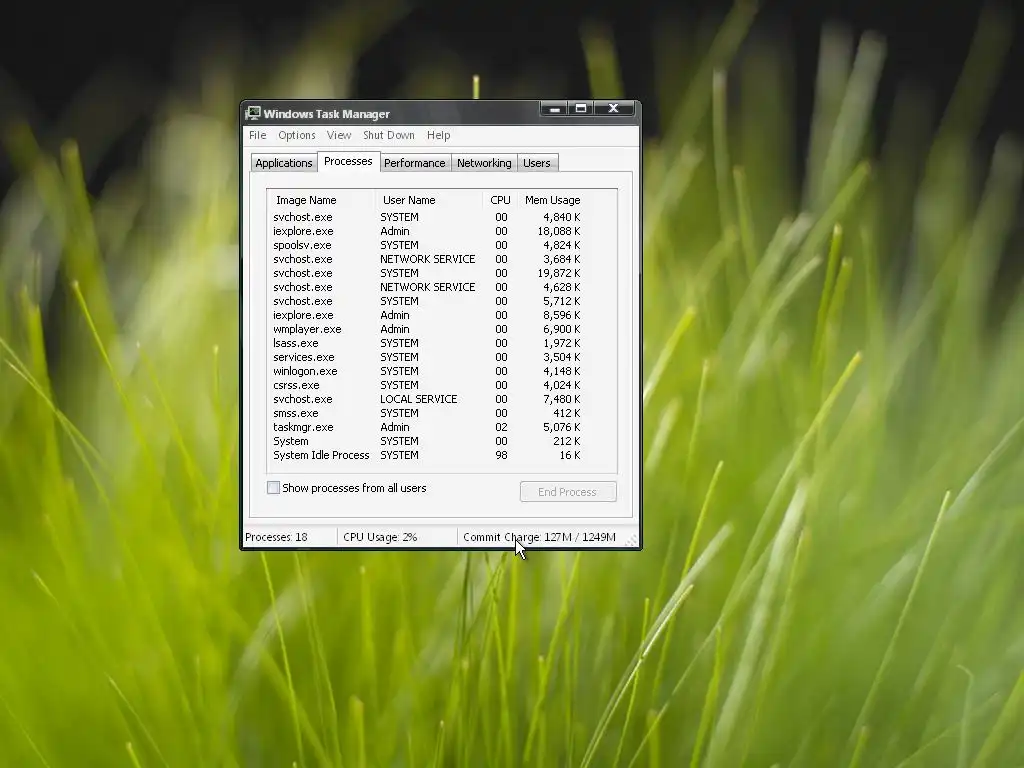Screen dimensions: 1024x768
Task: Select the lsass.exe process
Action: pos(426,343)
